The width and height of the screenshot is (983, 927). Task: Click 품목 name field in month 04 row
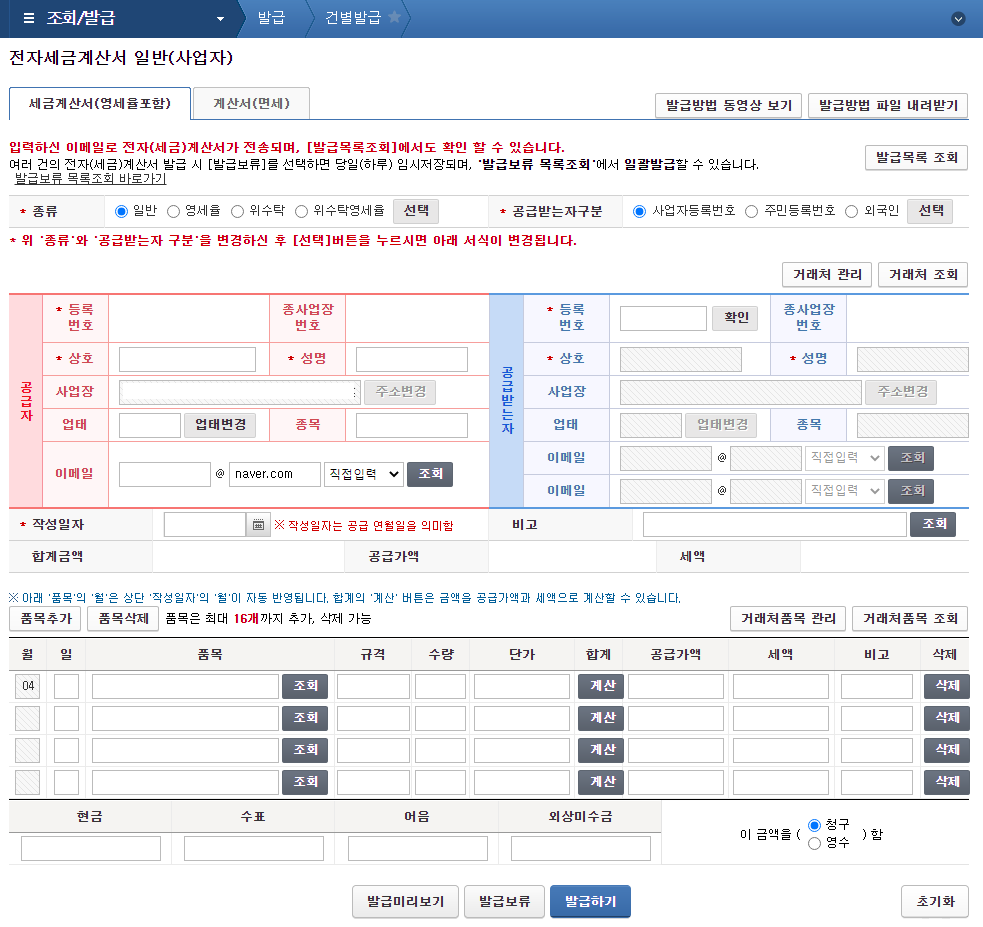pos(186,686)
